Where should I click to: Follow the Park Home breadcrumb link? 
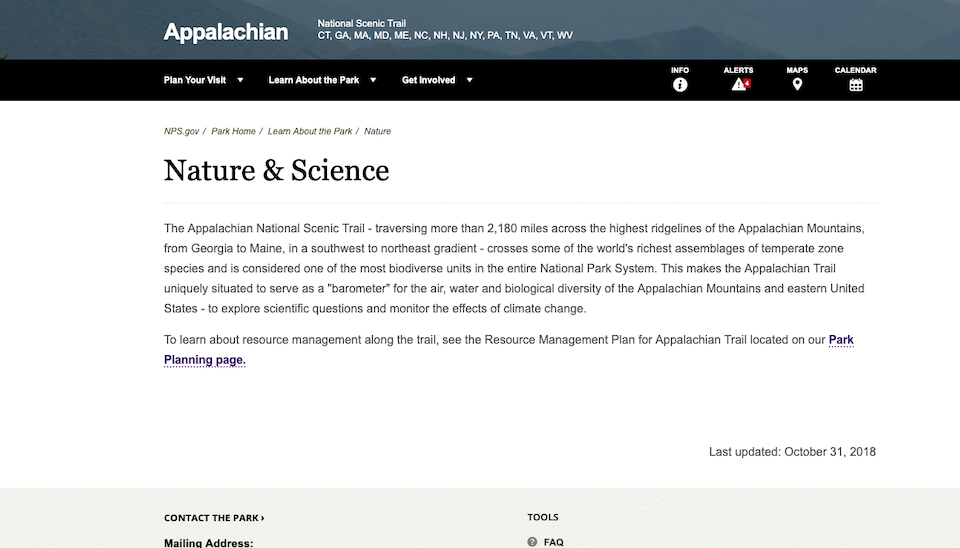233,131
